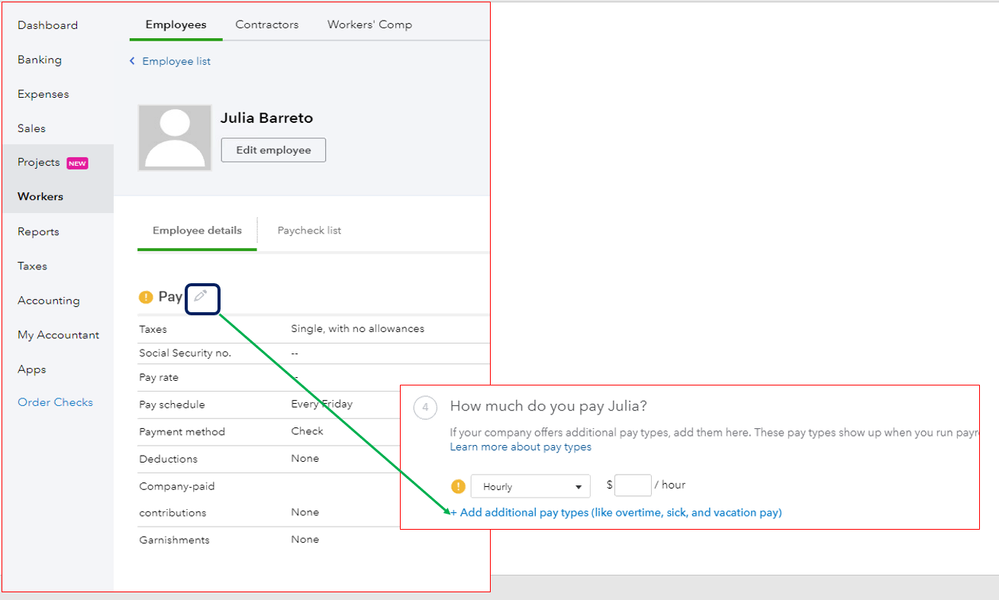Click the 'Company-paid' row label

tap(176, 487)
